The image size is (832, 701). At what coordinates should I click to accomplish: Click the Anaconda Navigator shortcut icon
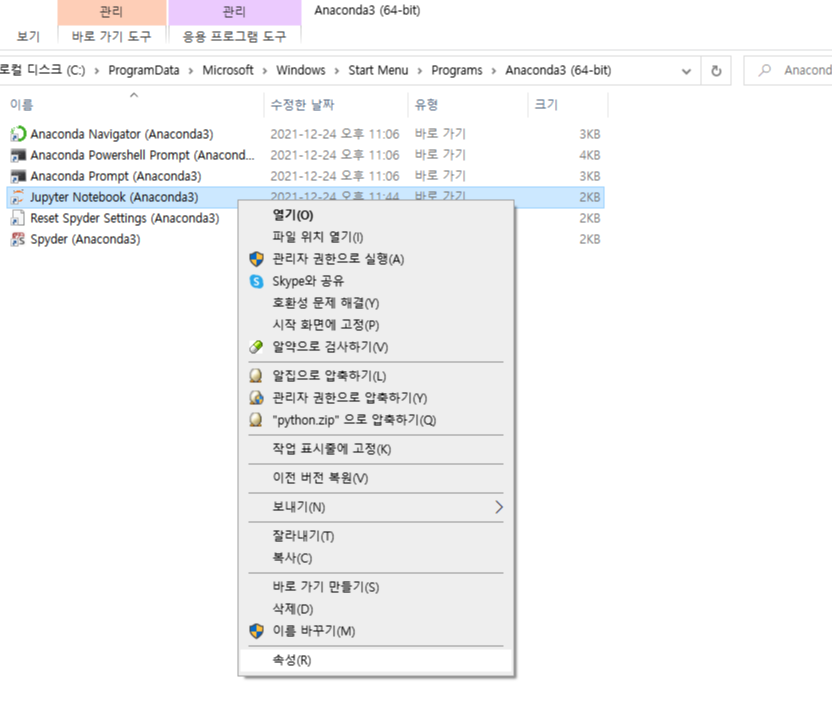pyautogui.click(x=18, y=134)
